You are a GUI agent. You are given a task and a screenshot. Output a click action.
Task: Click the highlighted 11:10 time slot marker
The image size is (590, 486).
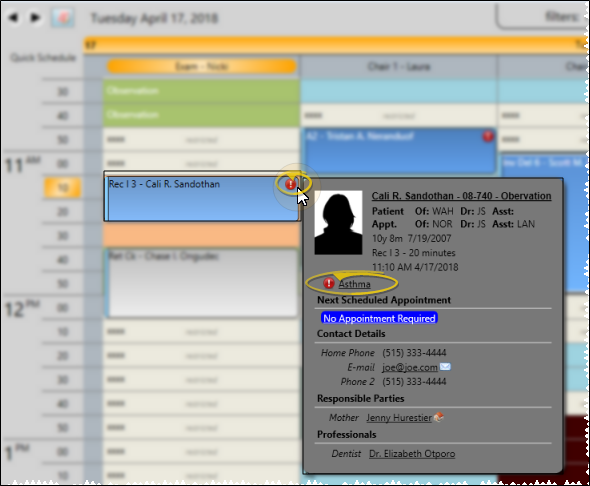62,187
